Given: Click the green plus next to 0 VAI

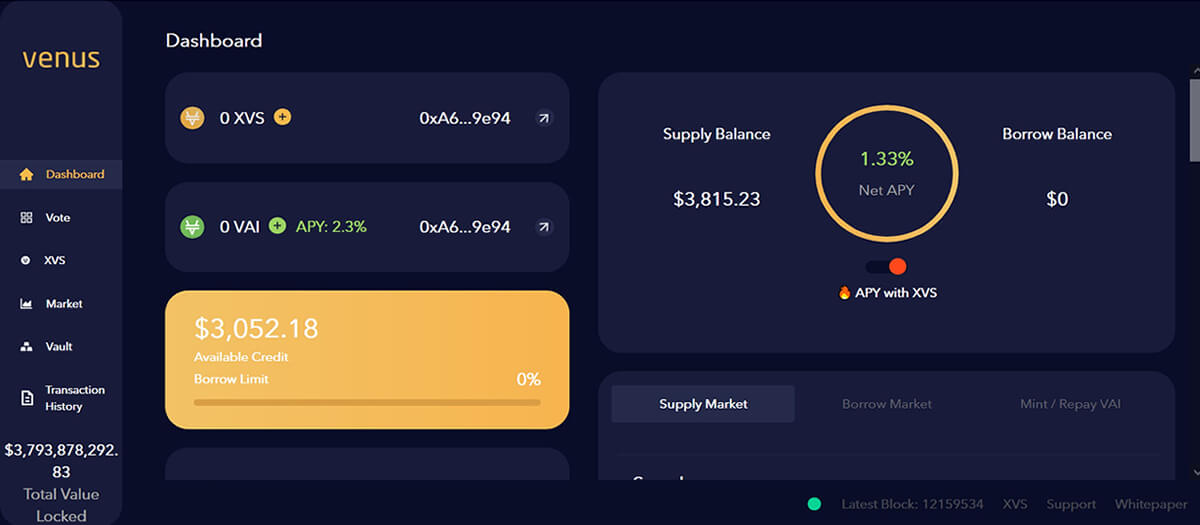Looking at the screenshot, I should click(x=277, y=226).
